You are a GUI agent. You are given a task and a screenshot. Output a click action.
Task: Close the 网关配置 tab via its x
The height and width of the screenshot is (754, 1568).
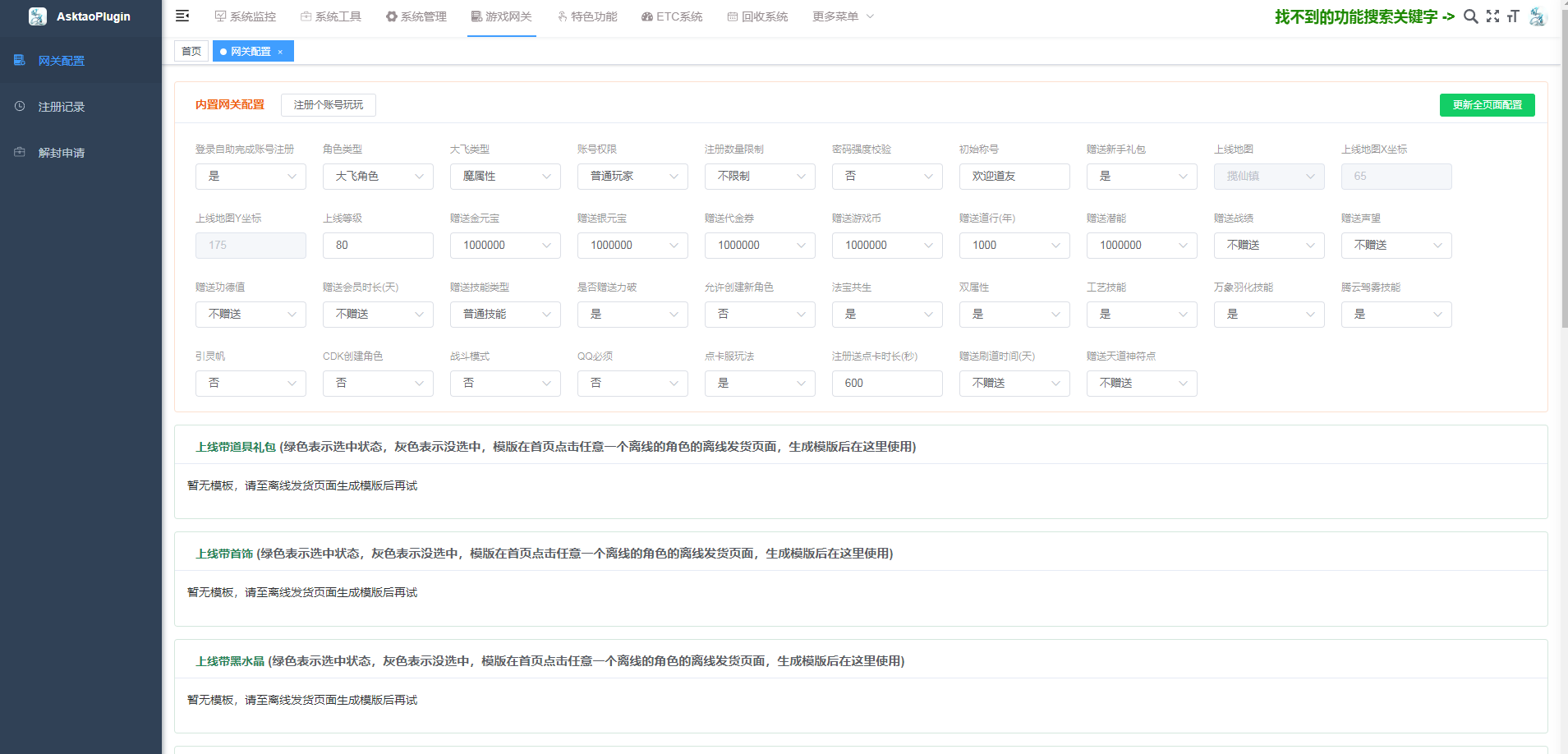[x=280, y=52]
